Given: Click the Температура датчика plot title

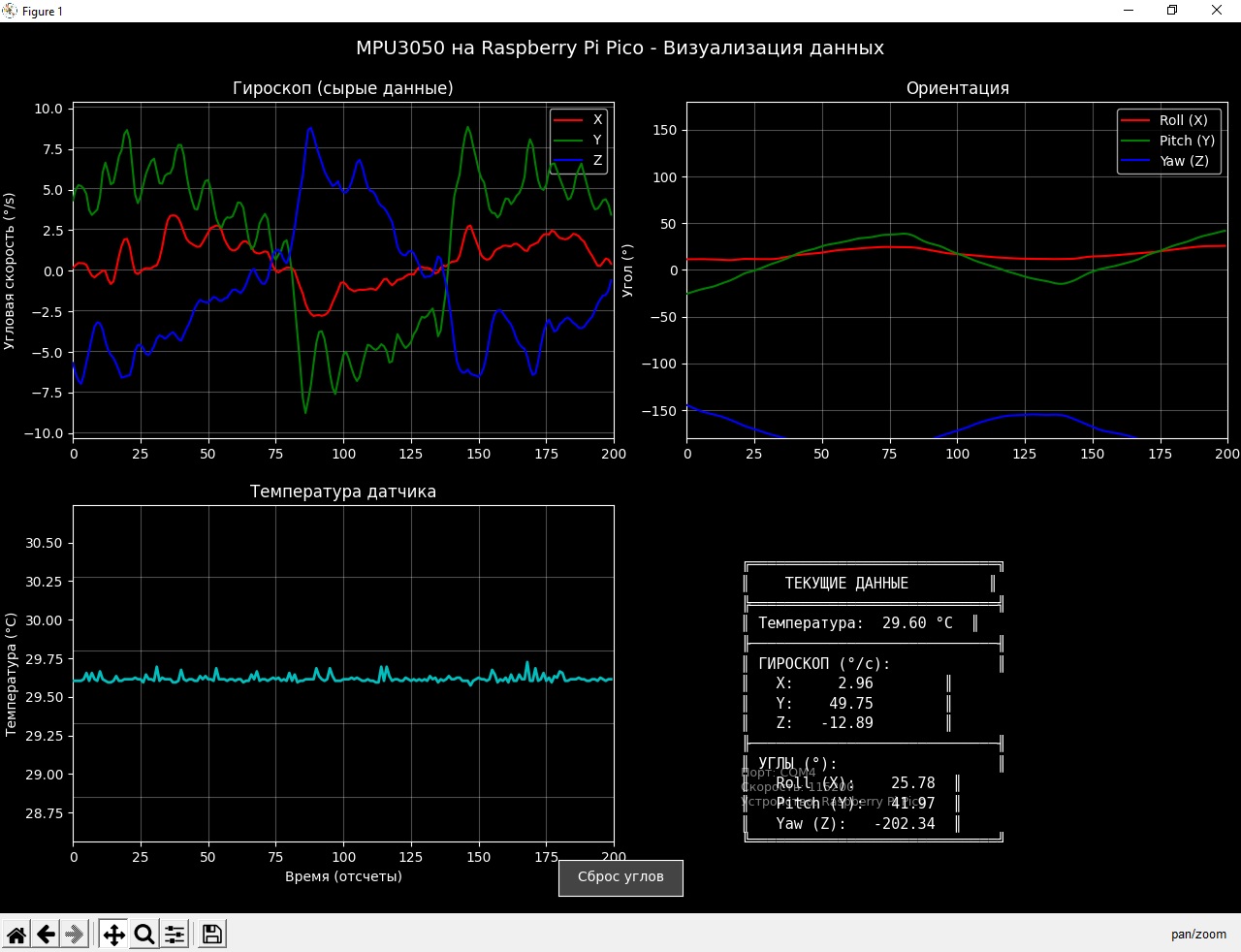Looking at the screenshot, I should (343, 492).
